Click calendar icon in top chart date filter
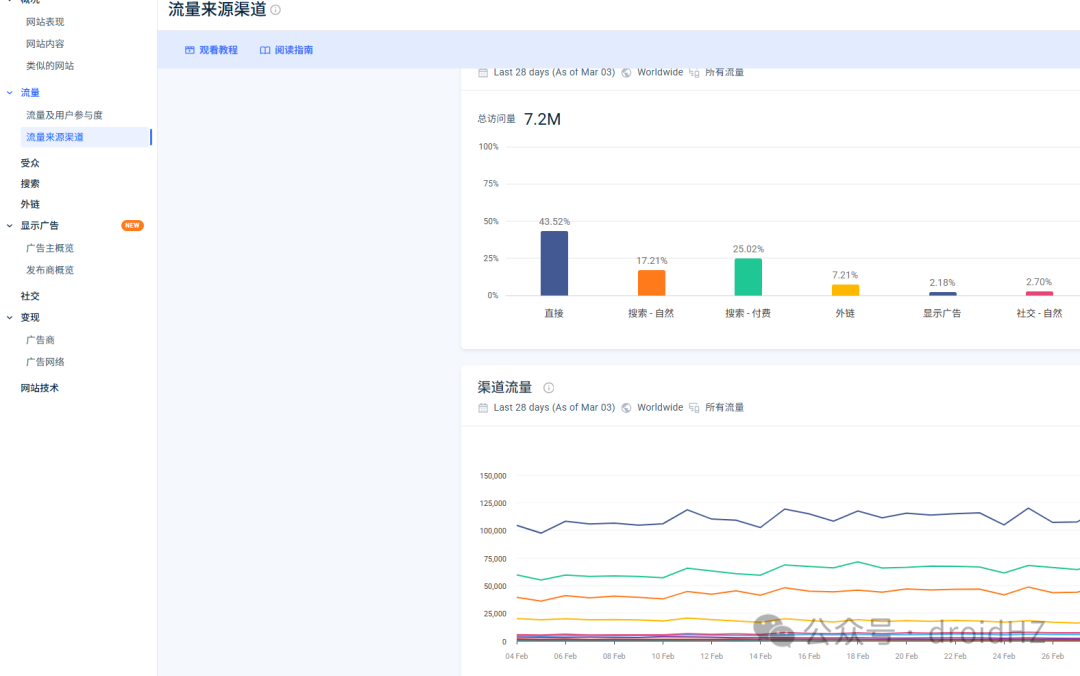The height and width of the screenshot is (676, 1080). point(483,72)
